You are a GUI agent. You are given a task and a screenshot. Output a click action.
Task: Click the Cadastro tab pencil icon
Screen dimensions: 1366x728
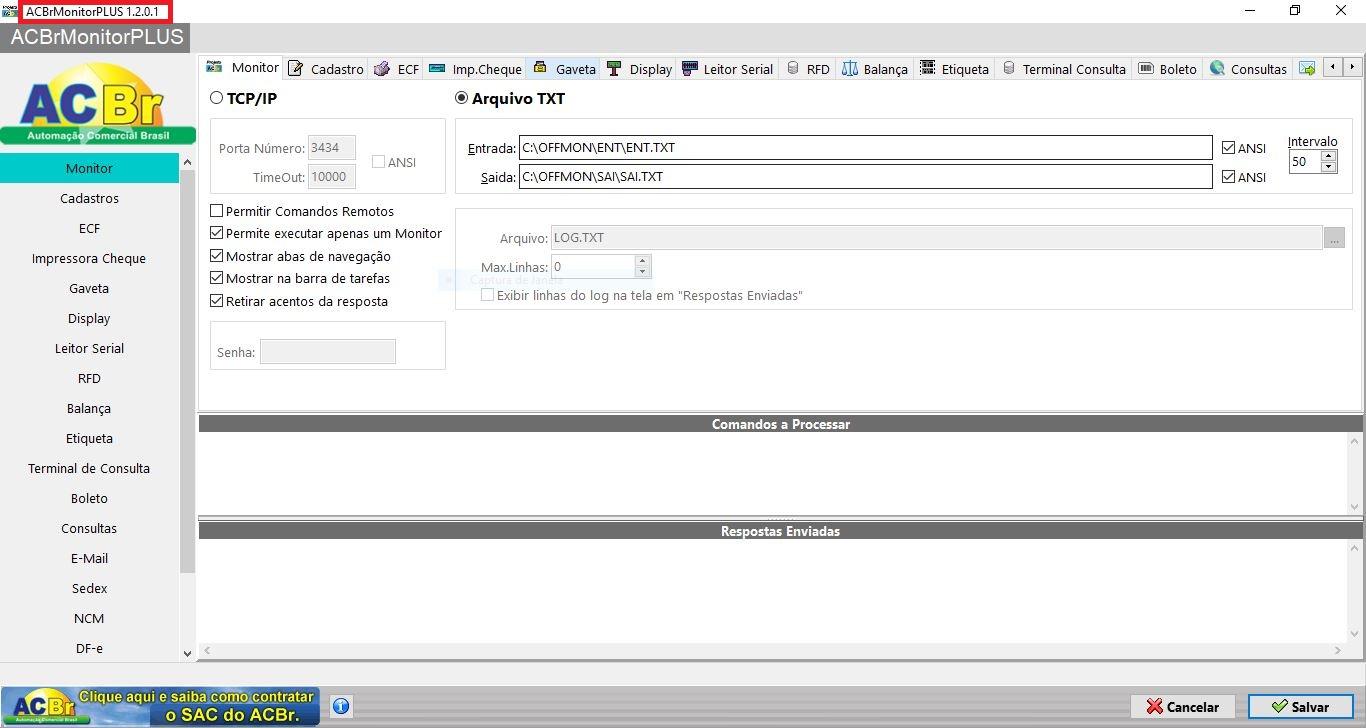point(295,68)
